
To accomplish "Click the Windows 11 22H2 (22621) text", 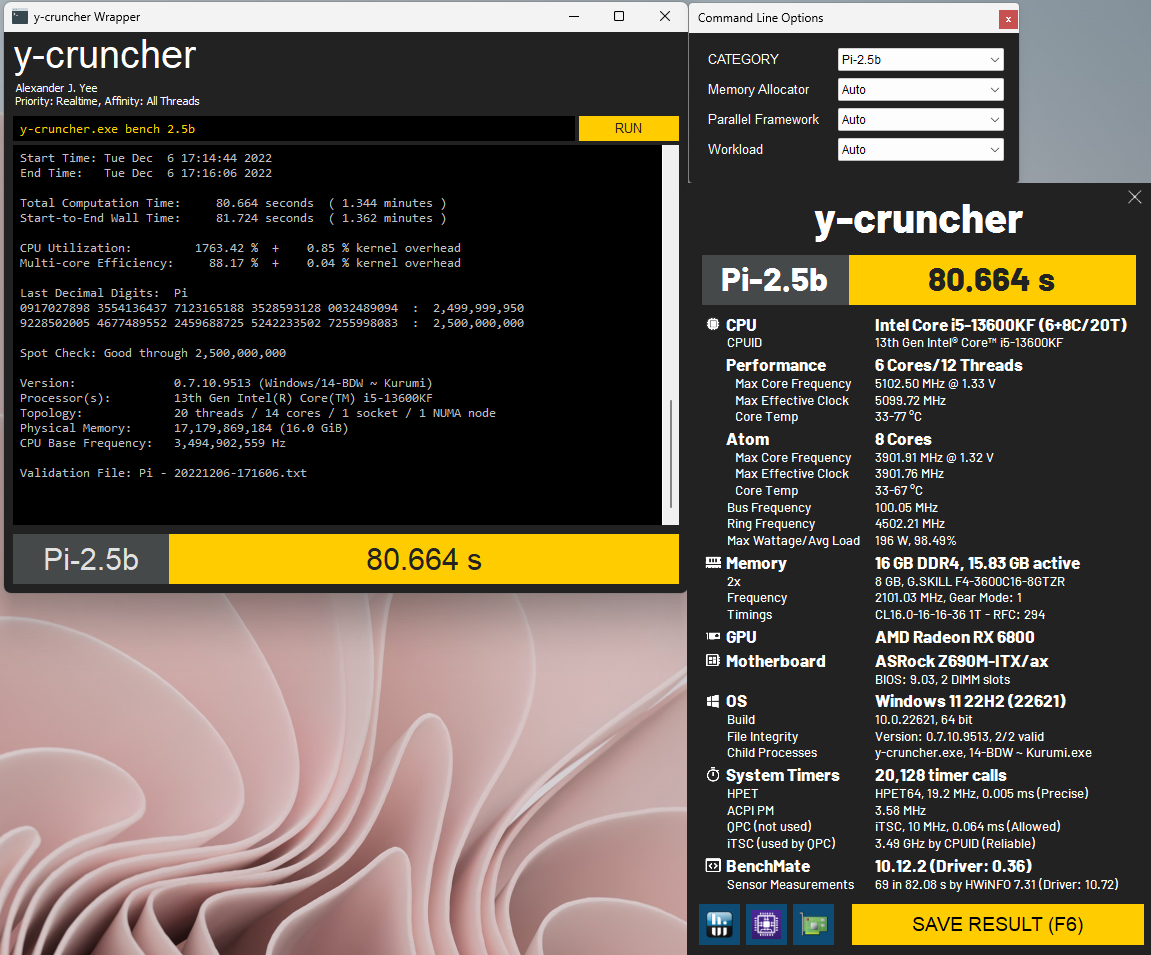I will [970, 701].
